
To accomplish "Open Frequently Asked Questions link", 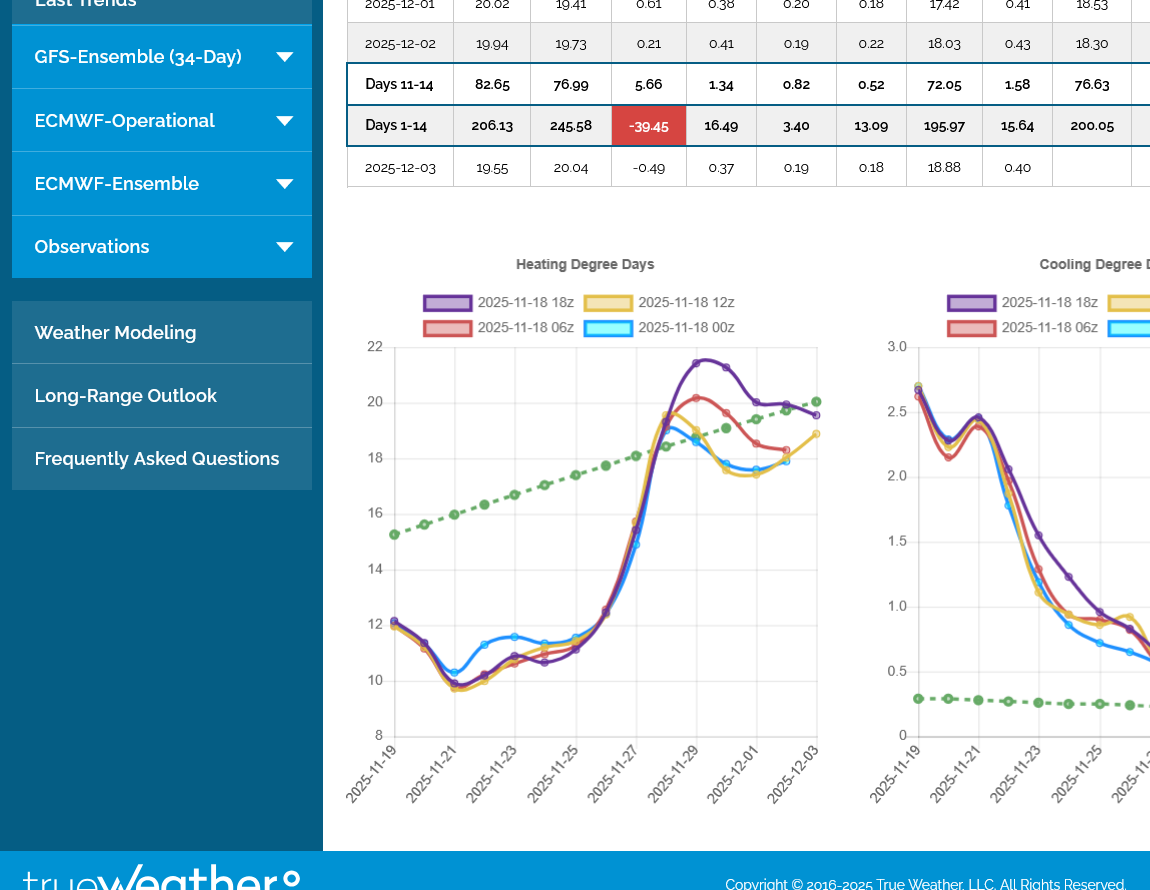I will 157,459.
